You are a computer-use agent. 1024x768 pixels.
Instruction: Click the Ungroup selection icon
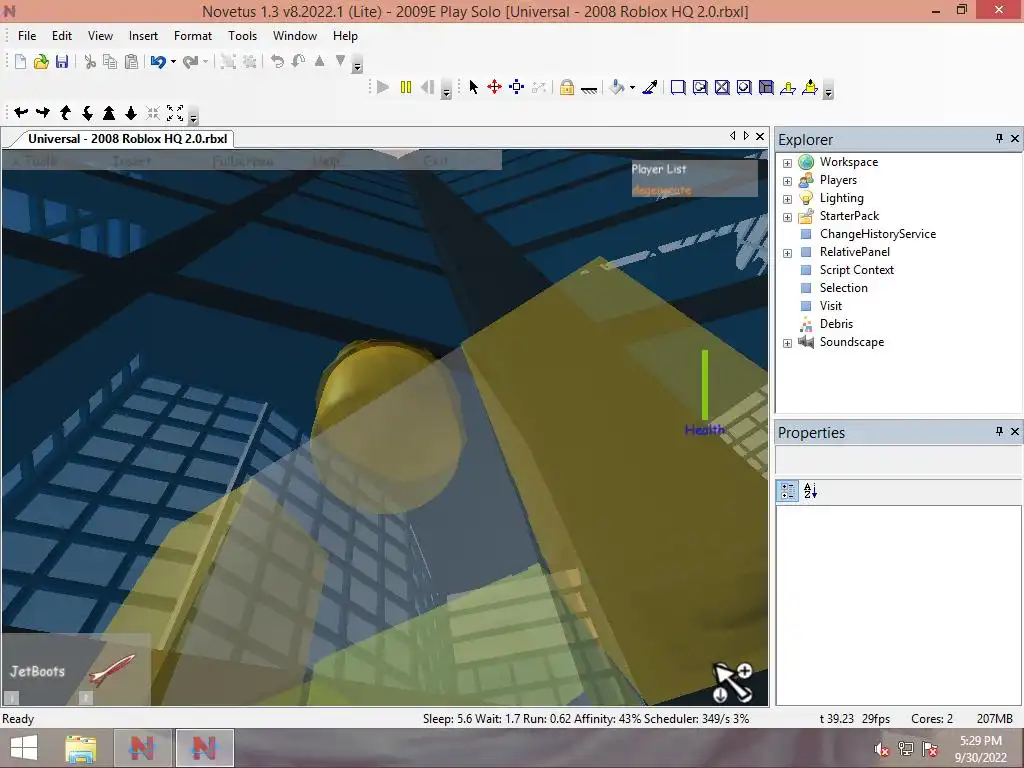click(249, 61)
